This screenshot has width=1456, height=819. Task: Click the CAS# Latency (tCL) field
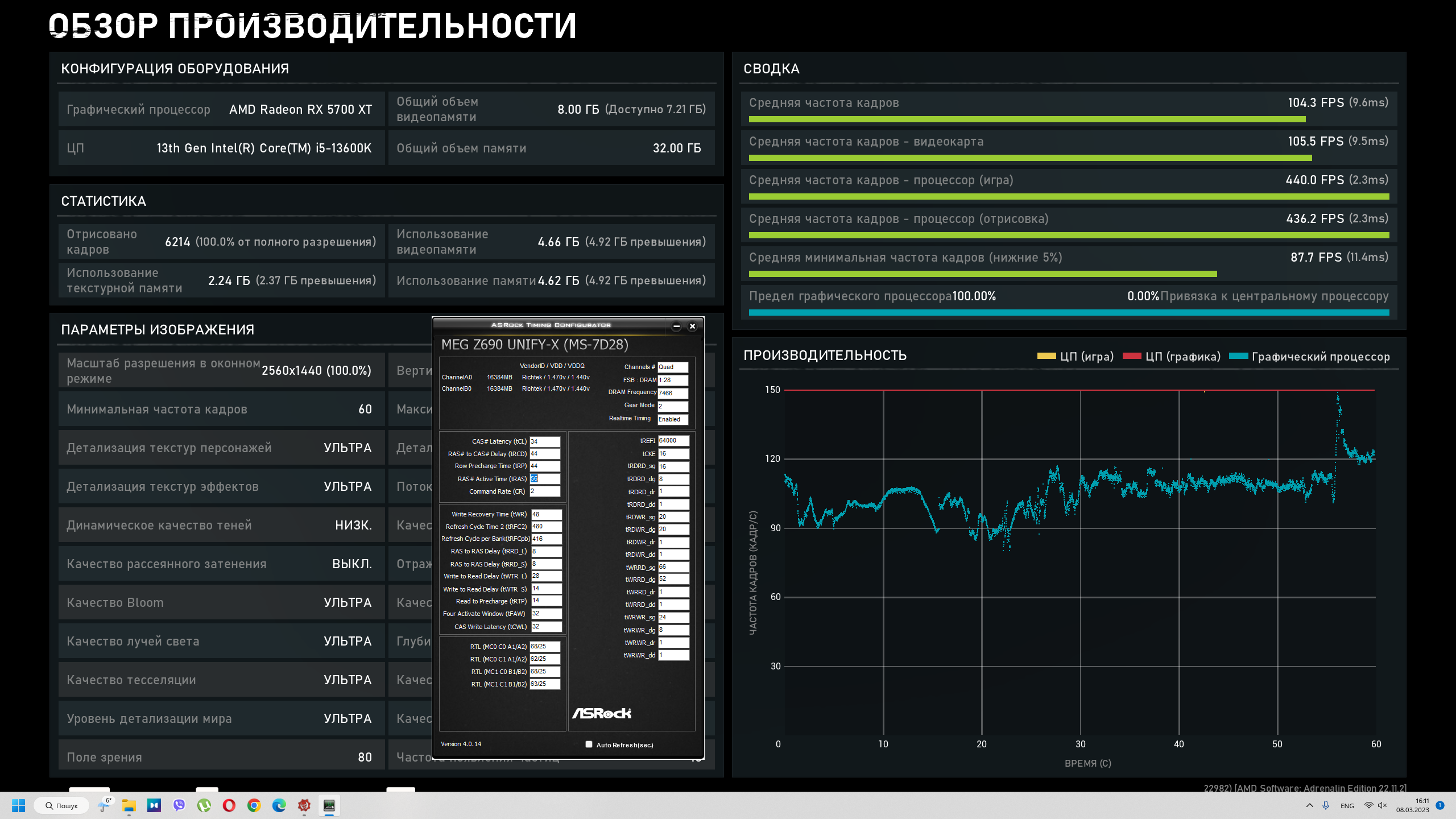point(545,441)
